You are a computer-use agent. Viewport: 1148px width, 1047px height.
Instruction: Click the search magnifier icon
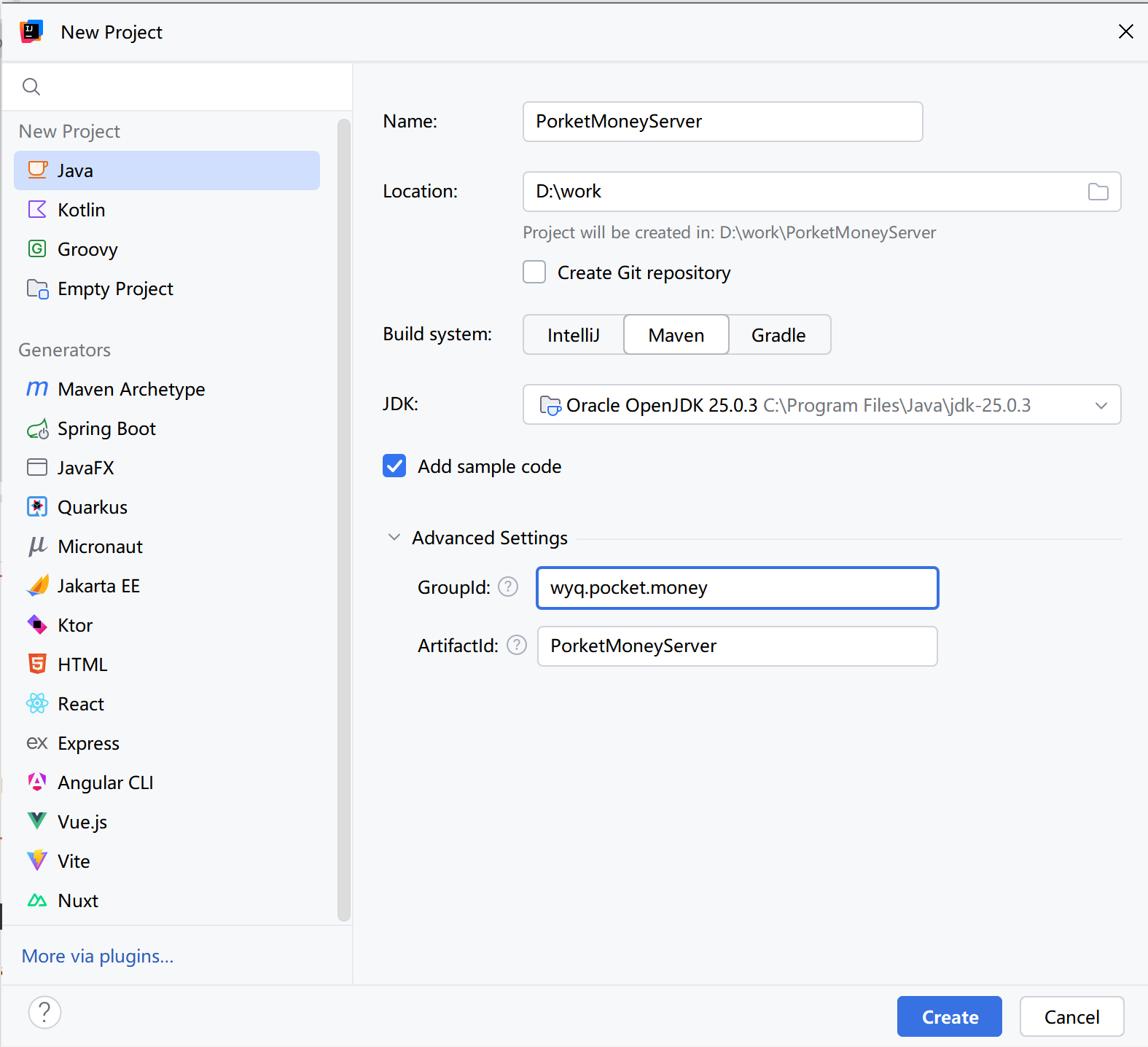point(31,87)
